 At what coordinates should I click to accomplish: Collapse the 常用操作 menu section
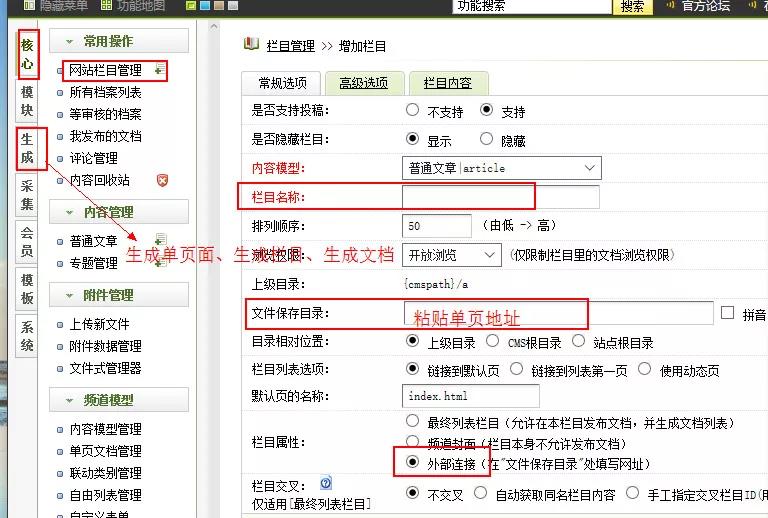tap(119, 41)
